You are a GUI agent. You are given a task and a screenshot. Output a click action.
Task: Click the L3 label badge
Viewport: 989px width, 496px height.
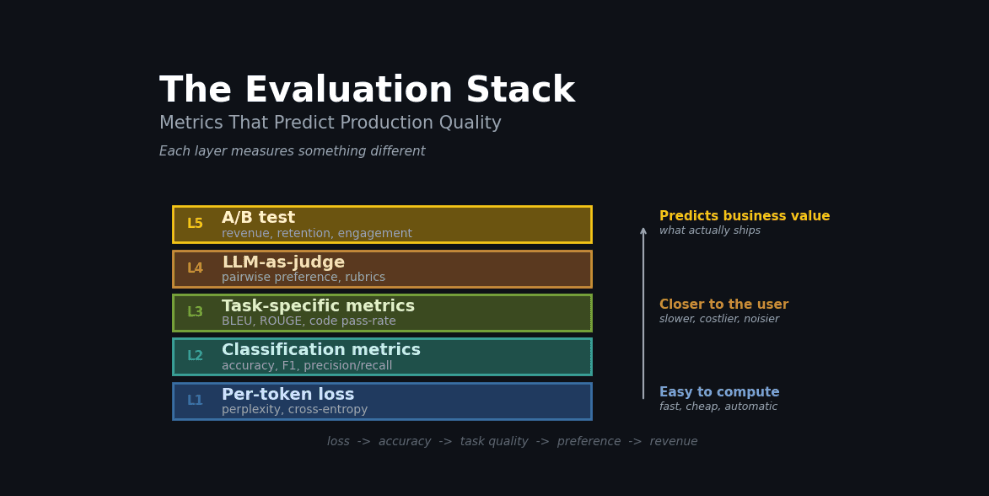195,312
